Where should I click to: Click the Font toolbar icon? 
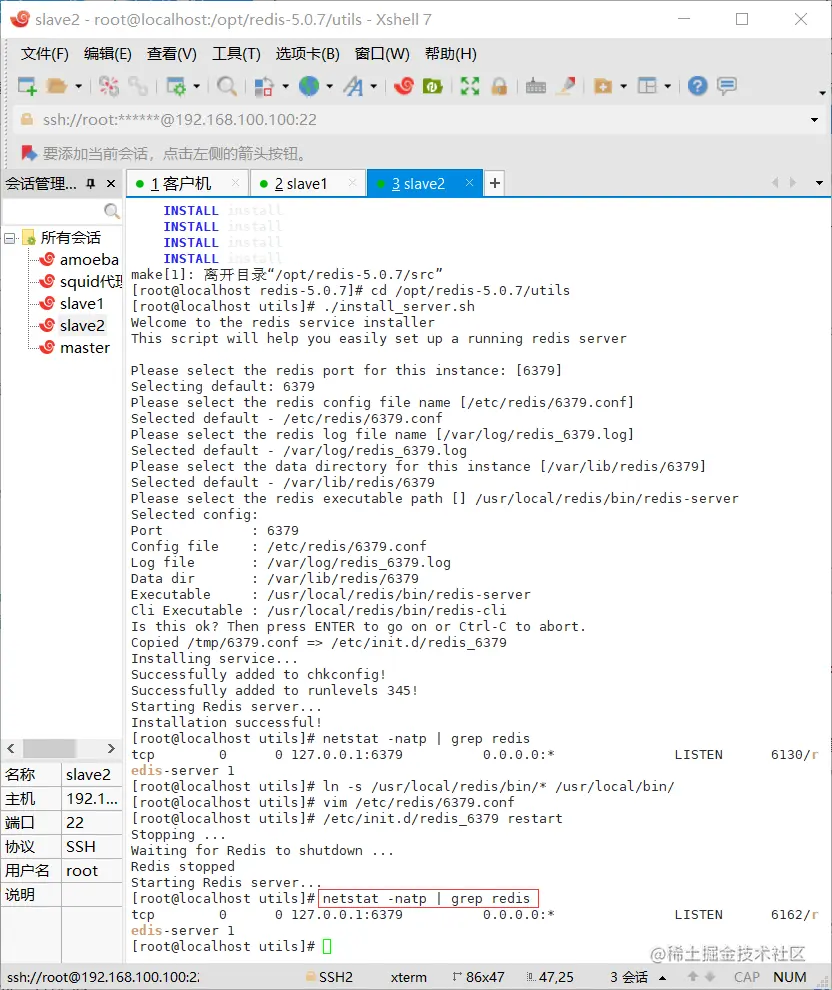(x=354, y=86)
